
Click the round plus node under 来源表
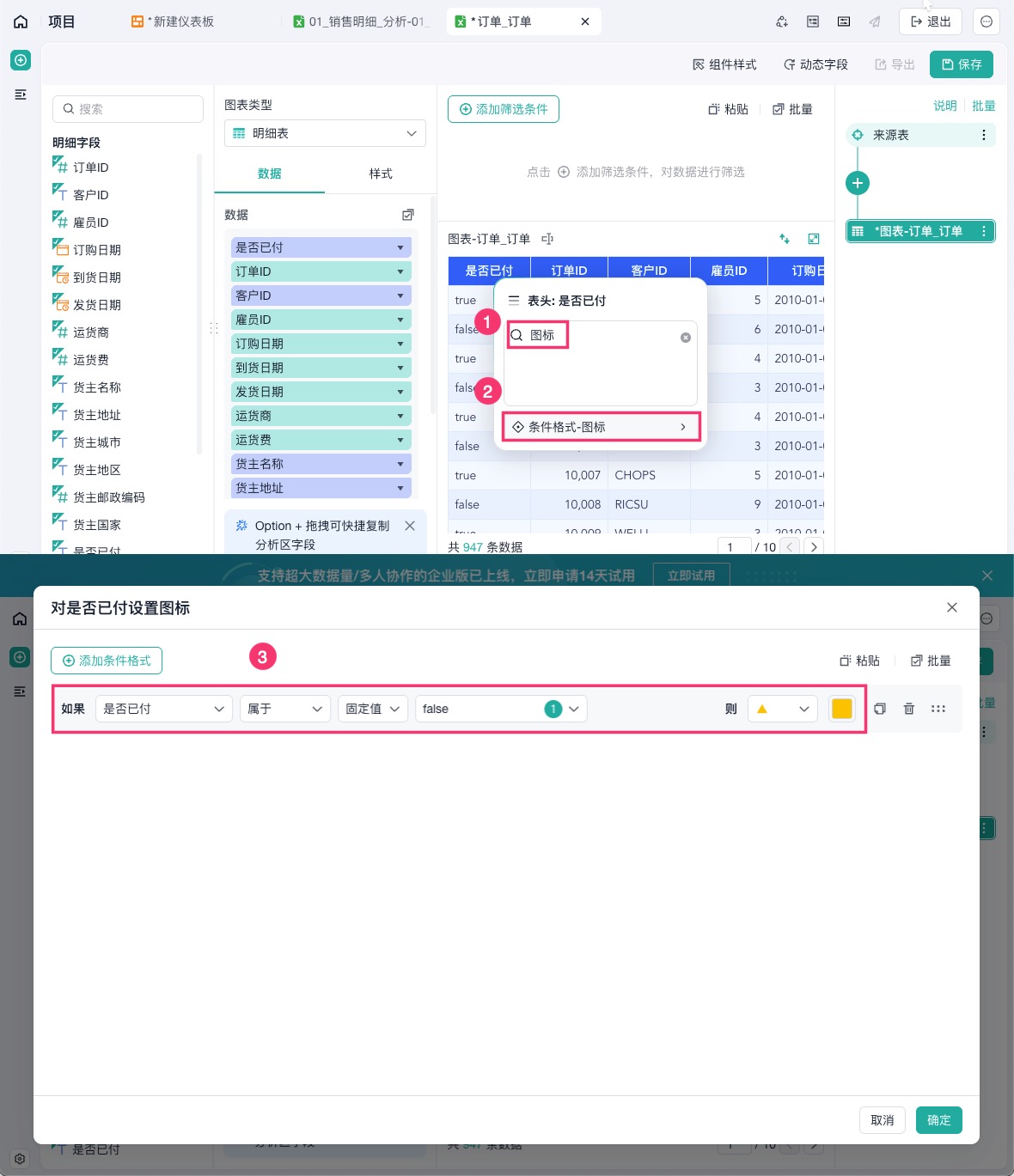click(858, 183)
